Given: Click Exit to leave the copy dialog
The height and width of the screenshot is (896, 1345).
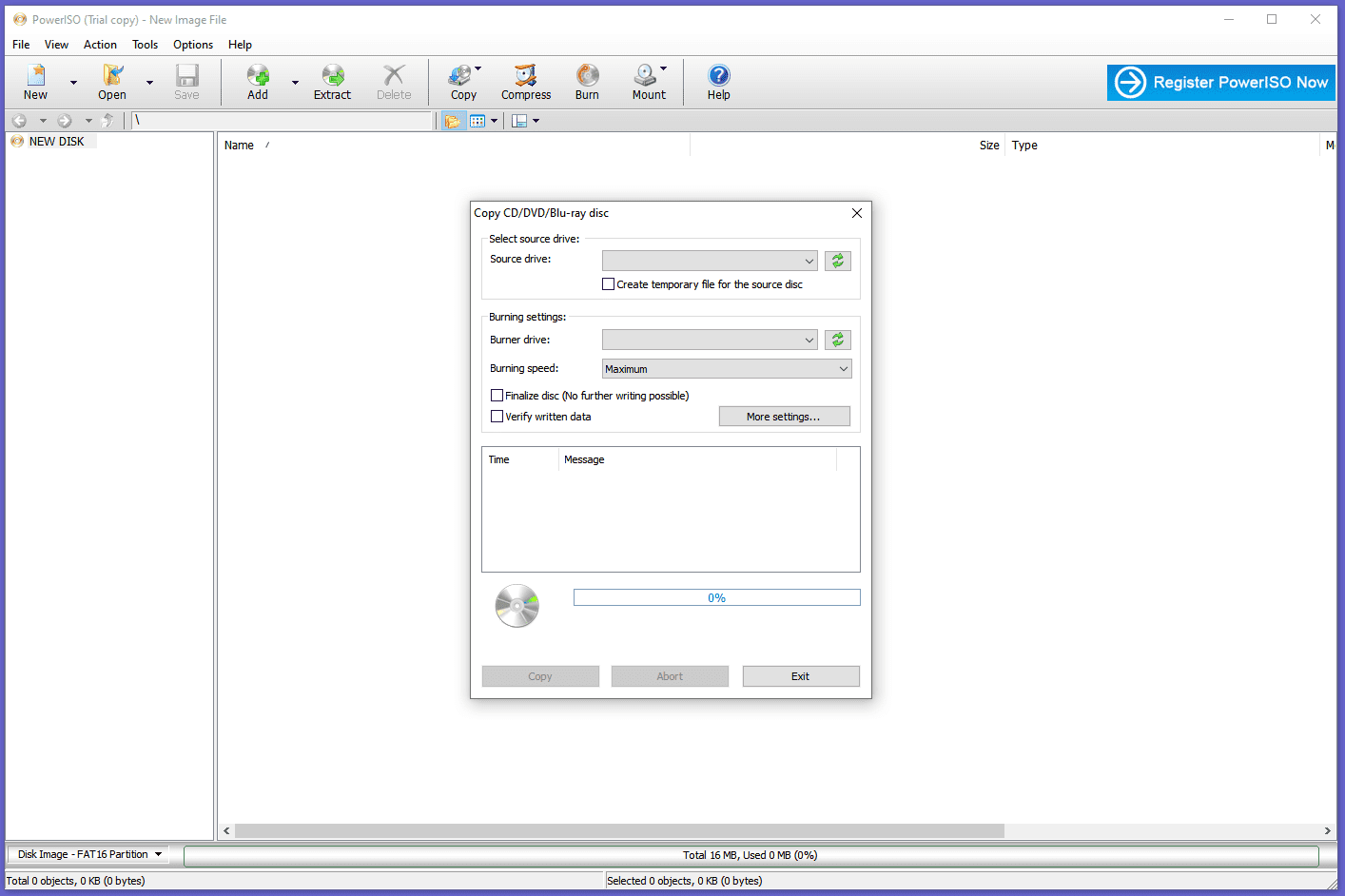Looking at the screenshot, I should click(801, 676).
